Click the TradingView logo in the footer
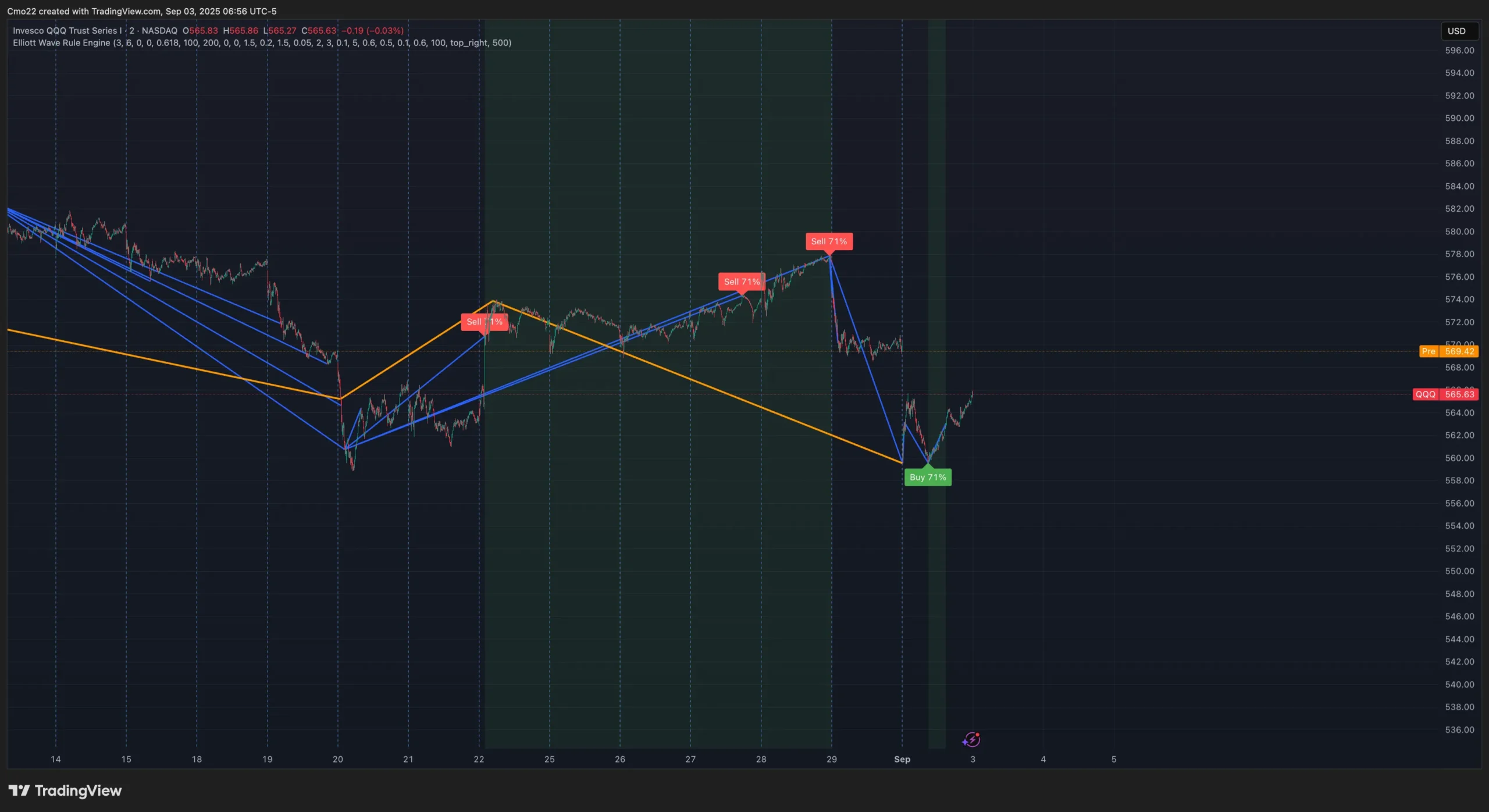This screenshot has height=812, width=1489. click(65, 790)
